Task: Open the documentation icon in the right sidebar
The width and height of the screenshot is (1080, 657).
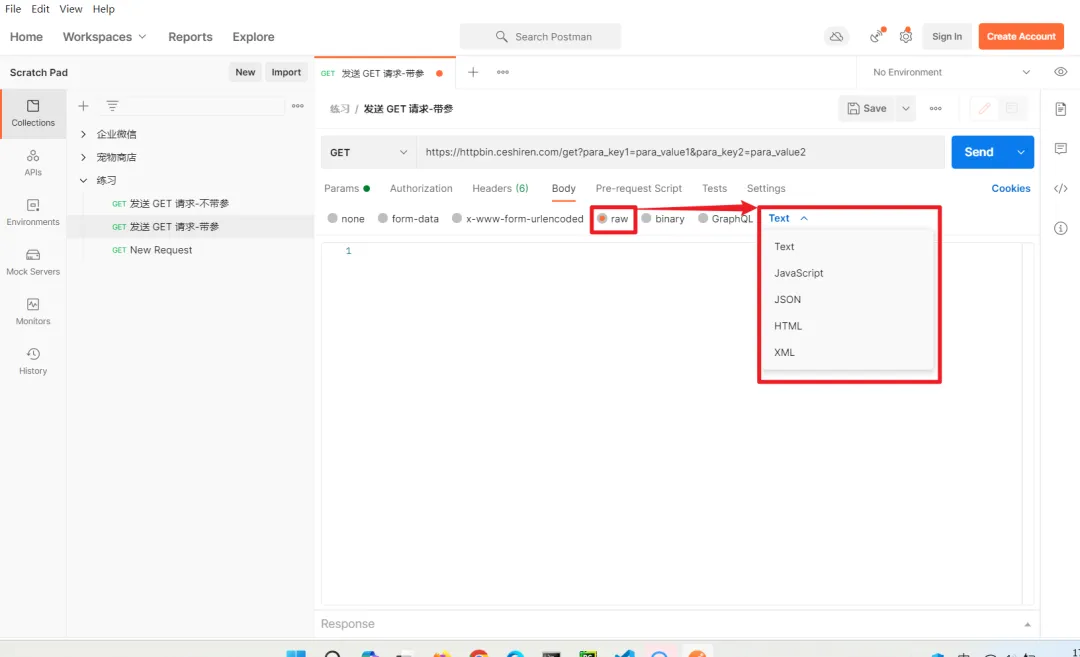Action: click(1061, 109)
